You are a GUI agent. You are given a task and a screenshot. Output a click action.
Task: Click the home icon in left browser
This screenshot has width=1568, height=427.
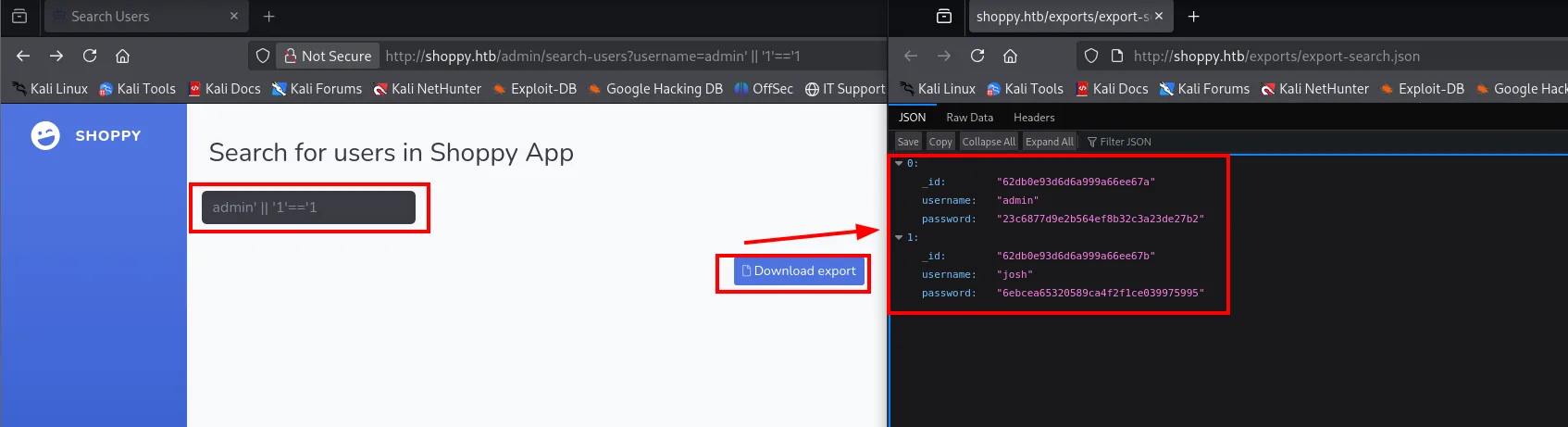122,56
